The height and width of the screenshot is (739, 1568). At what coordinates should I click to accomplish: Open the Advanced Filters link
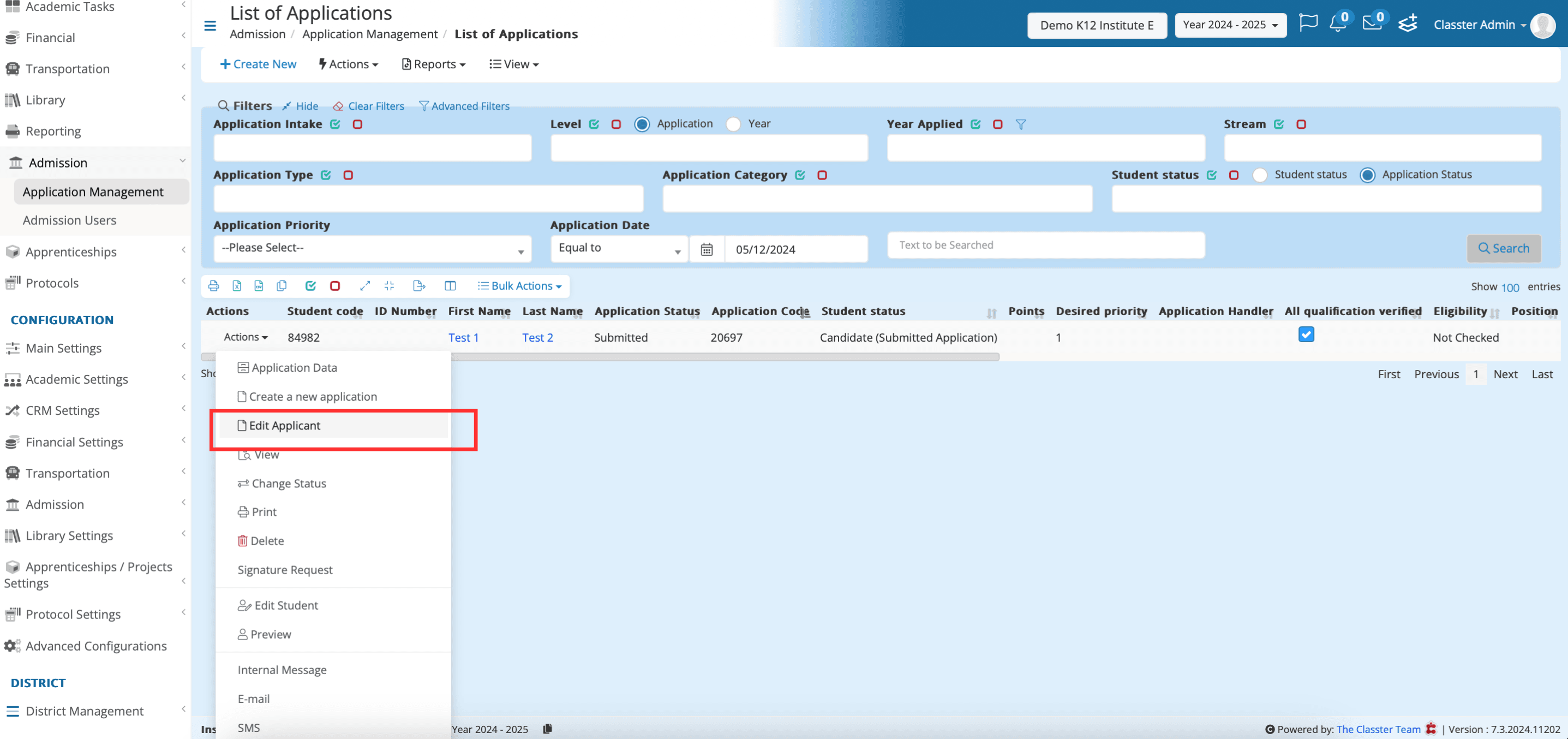pos(464,106)
